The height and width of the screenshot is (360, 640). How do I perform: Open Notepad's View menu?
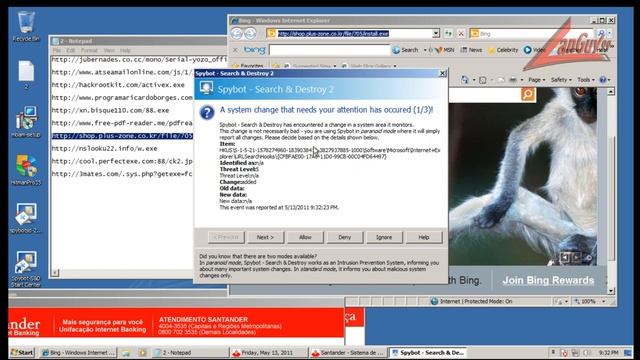pos(109,50)
